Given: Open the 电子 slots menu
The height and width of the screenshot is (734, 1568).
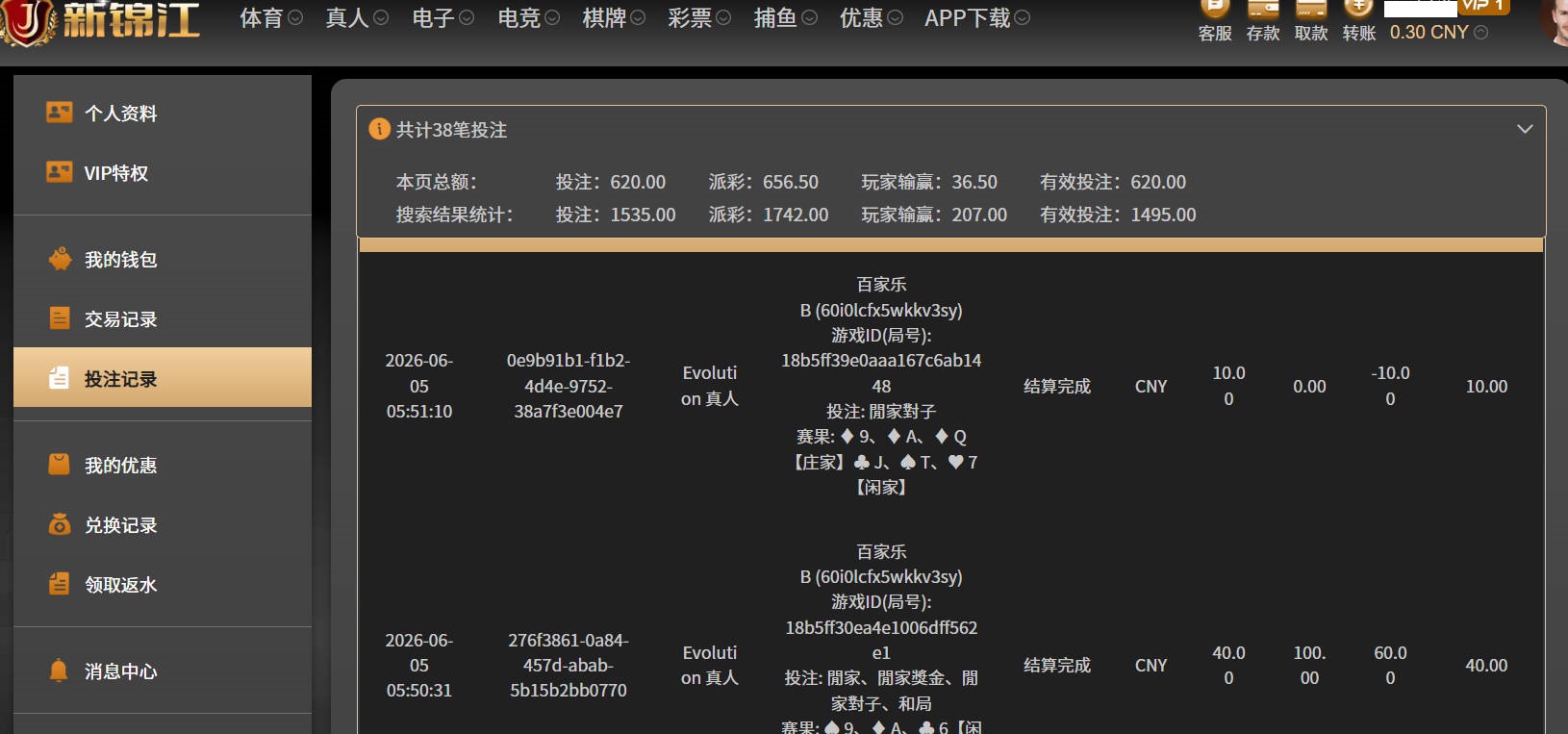Looking at the screenshot, I should coord(443,18).
